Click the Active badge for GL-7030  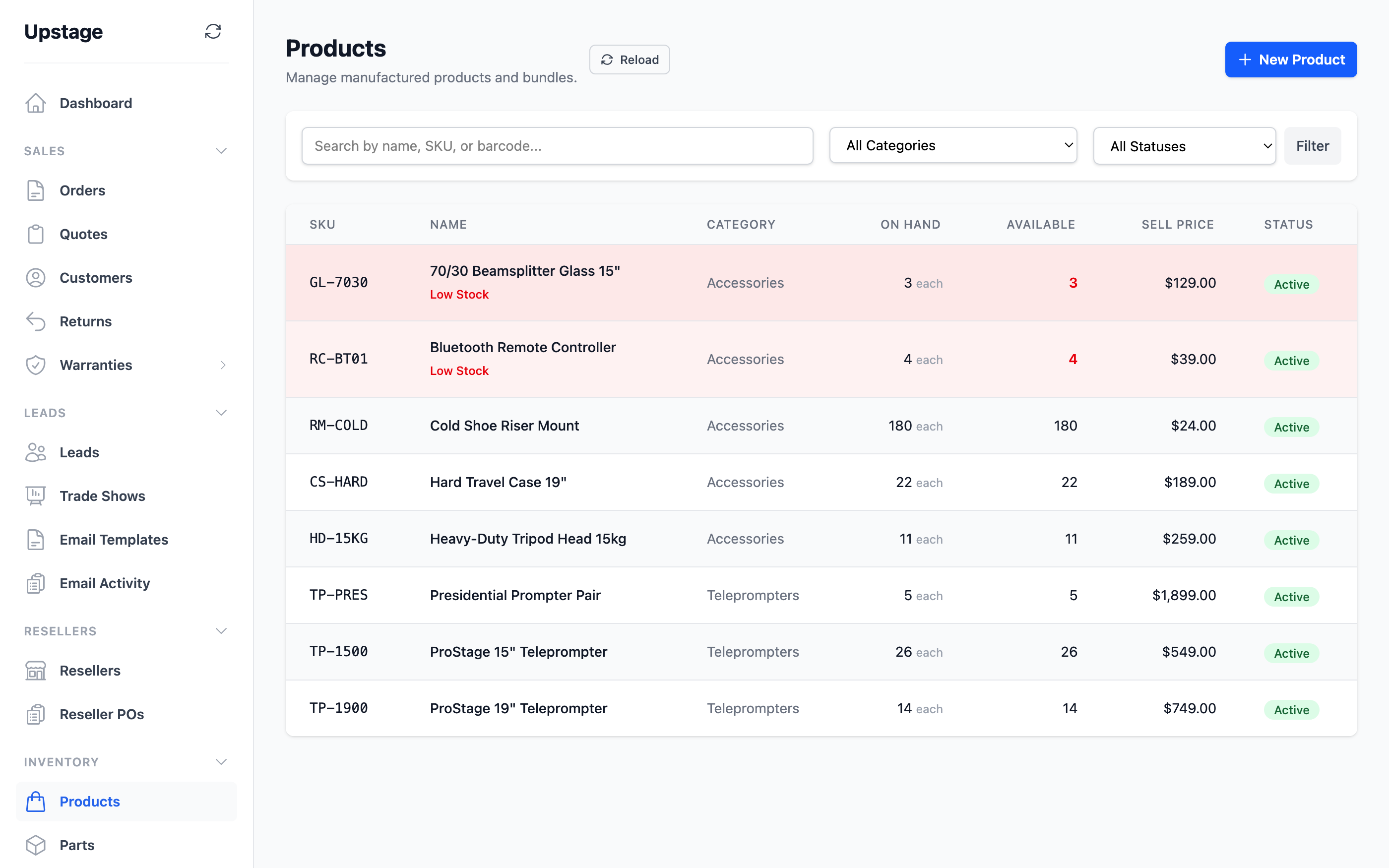[x=1291, y=284]
